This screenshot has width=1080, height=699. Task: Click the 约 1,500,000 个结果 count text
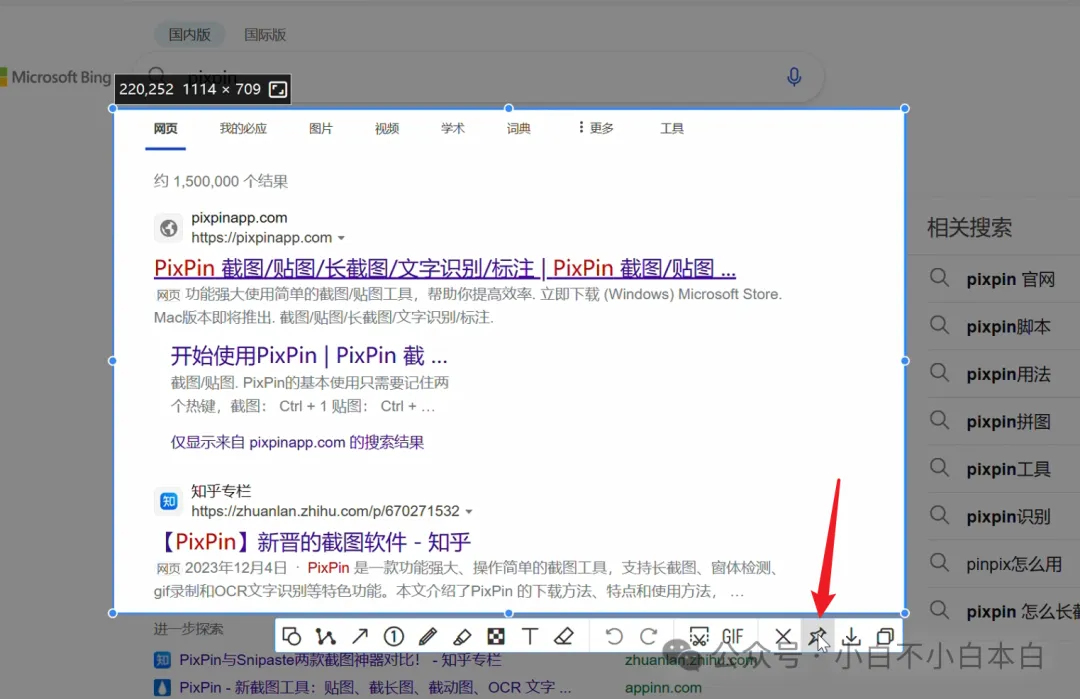pyautogui.click(x=220, y=181)
